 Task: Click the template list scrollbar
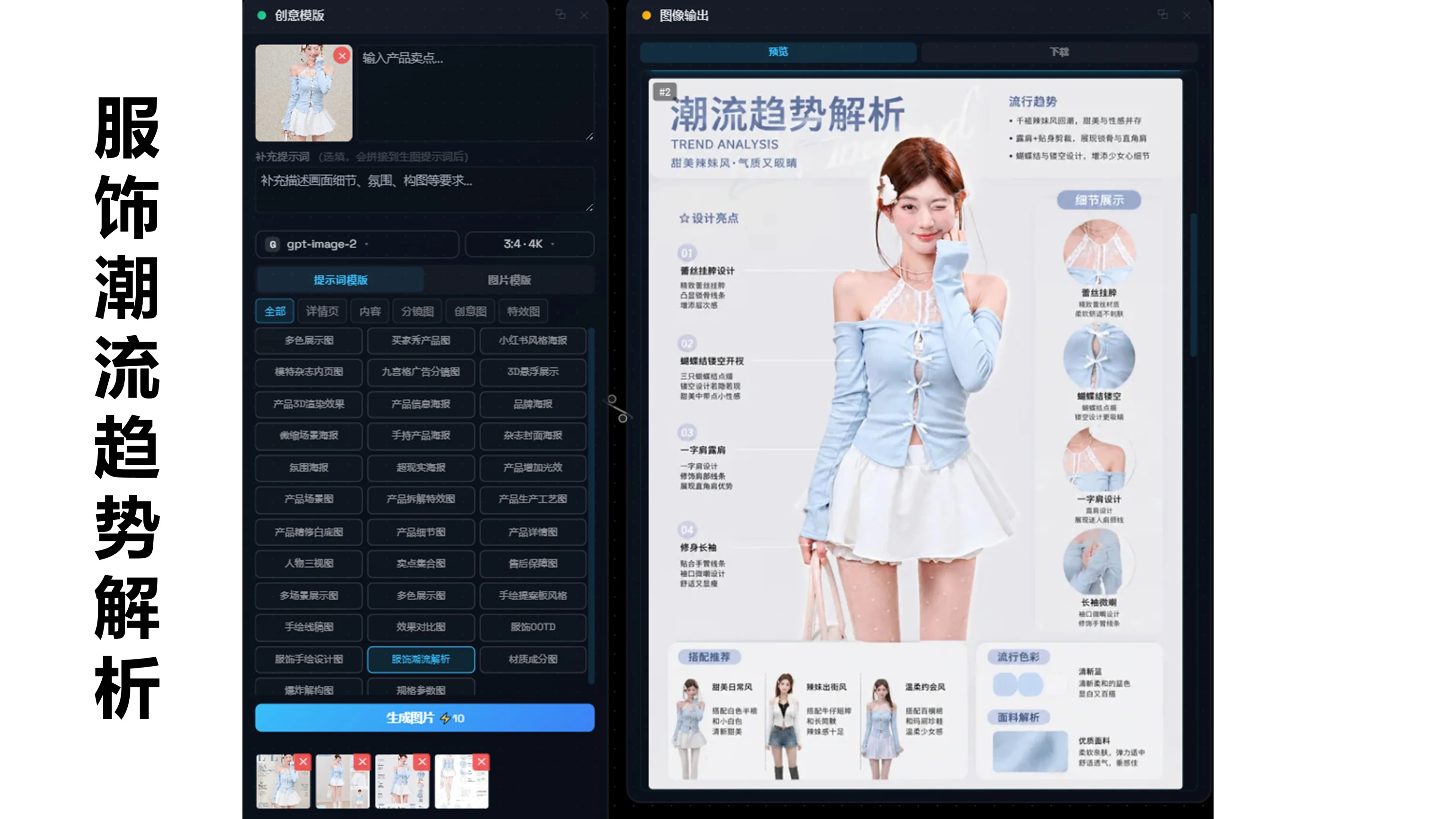click(x=591, y=506)
